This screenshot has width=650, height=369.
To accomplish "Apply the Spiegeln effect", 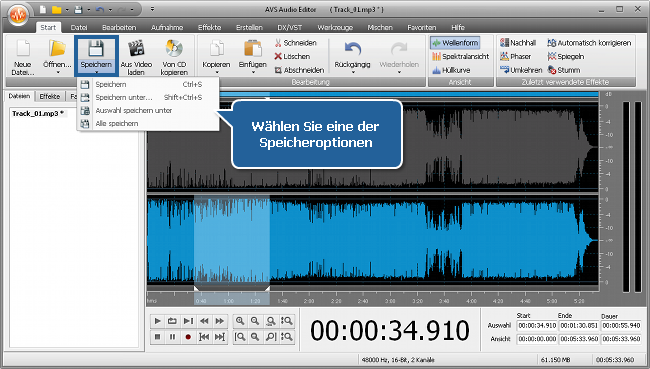I will pyautogui.click(x=566, y=56).
